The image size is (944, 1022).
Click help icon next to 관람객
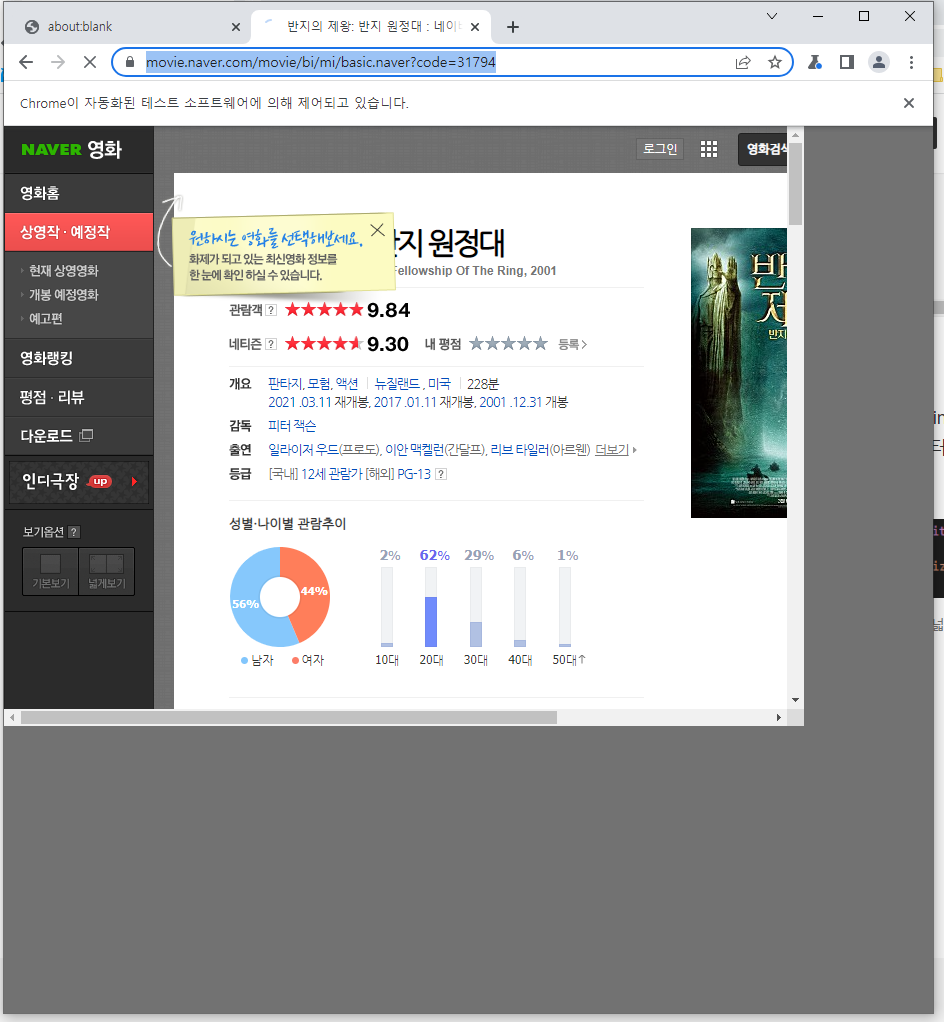[271, 310]
